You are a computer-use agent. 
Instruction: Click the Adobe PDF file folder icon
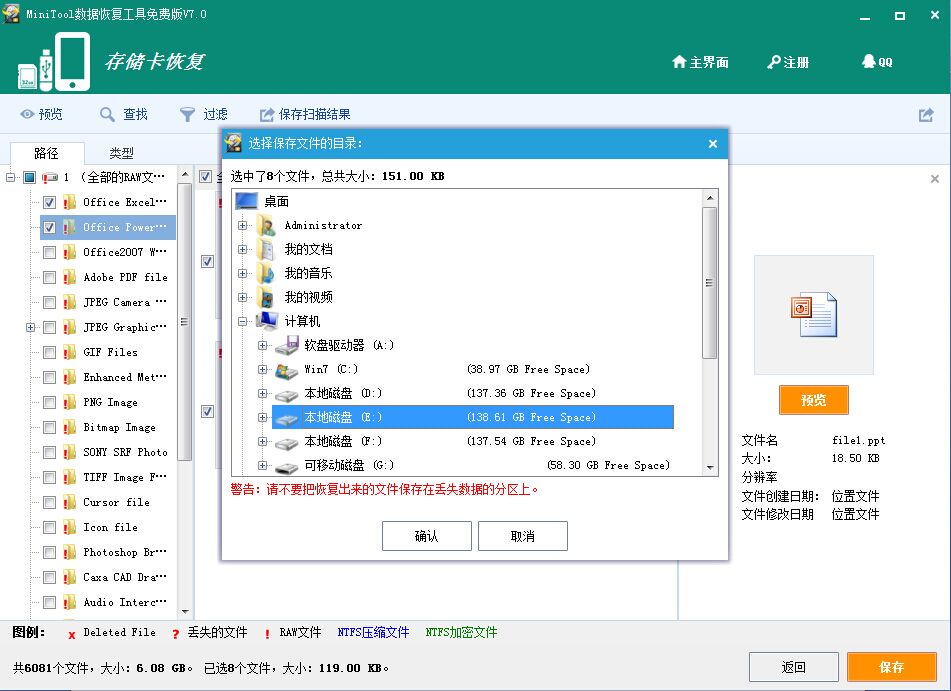pyautogui.click(x=70, y=277)
